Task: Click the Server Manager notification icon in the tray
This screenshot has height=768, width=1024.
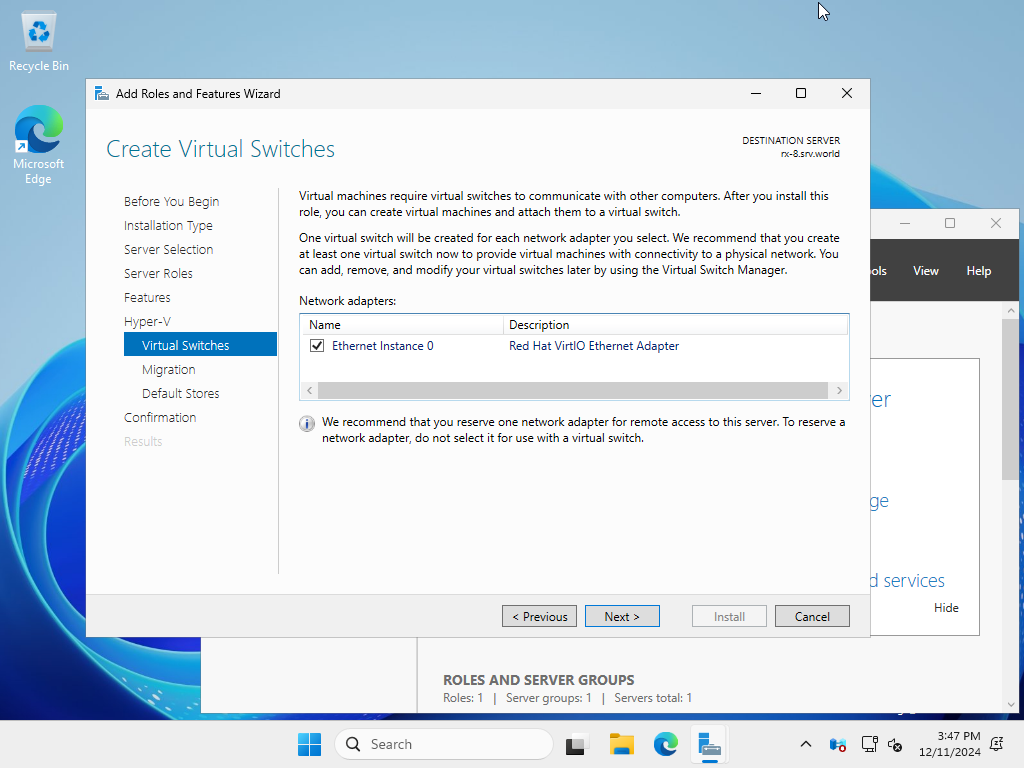Action: pos(837,744)
